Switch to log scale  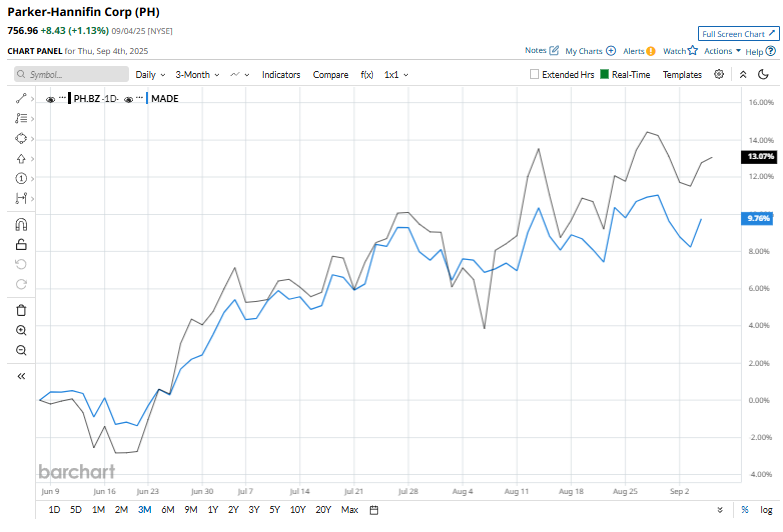[x=766, y=510]
